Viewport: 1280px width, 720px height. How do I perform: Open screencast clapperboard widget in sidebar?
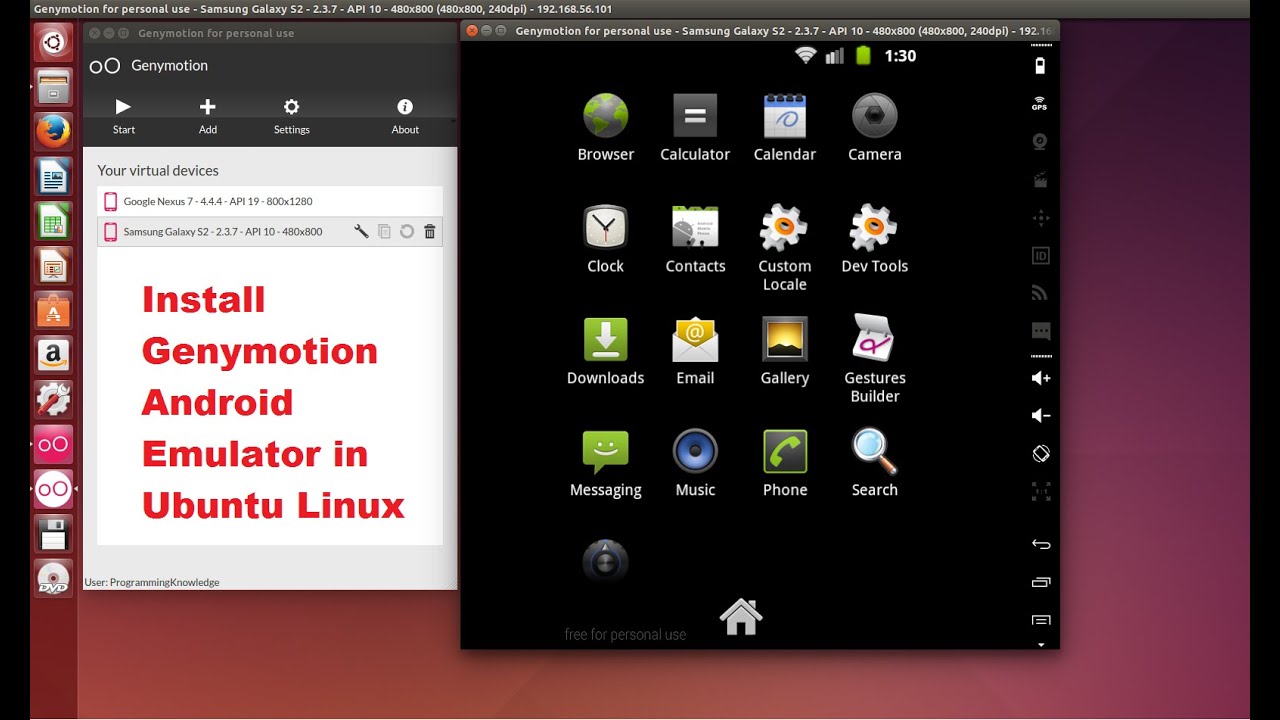(x=1040, y=180)
